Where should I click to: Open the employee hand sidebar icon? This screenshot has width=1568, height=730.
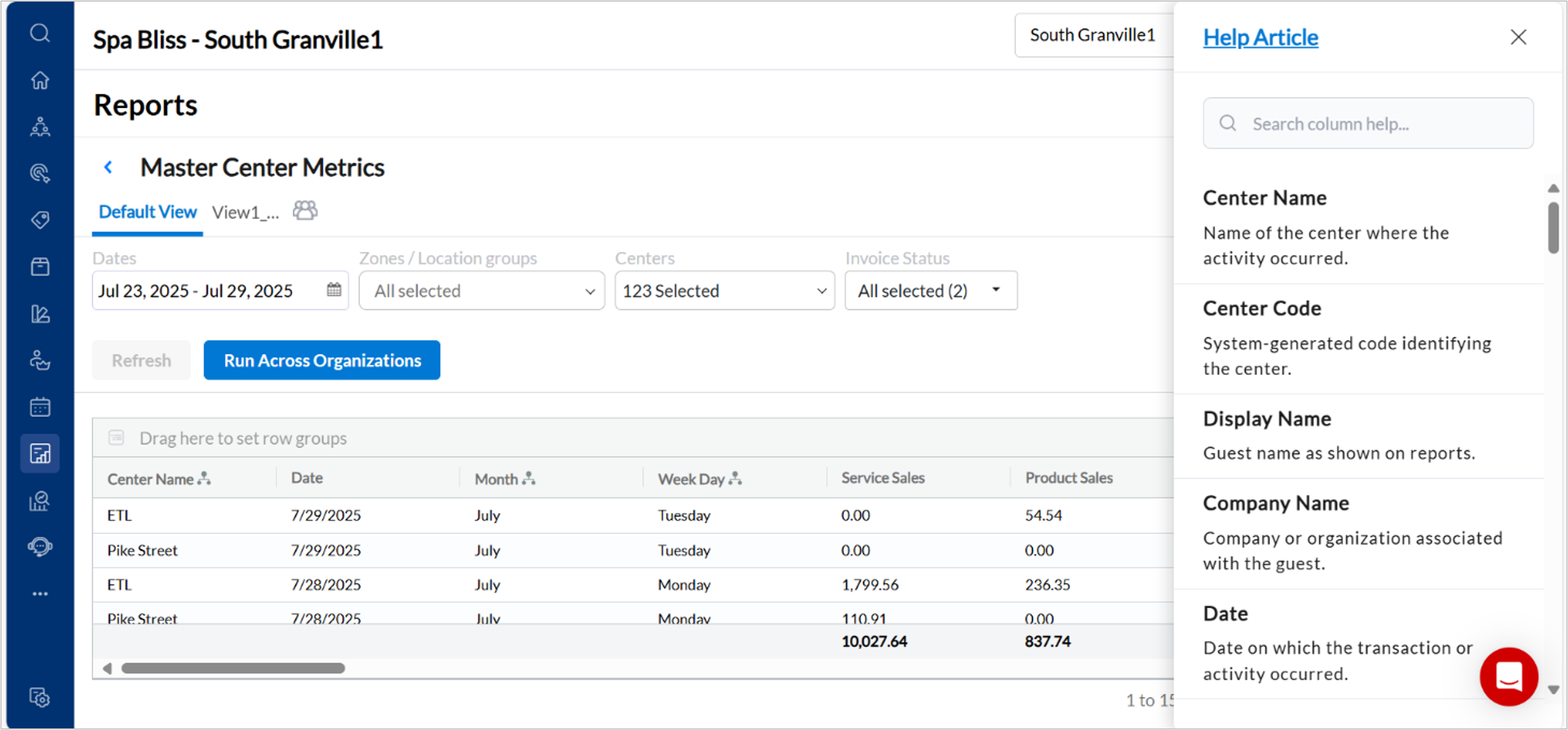(x=40, y=360)
